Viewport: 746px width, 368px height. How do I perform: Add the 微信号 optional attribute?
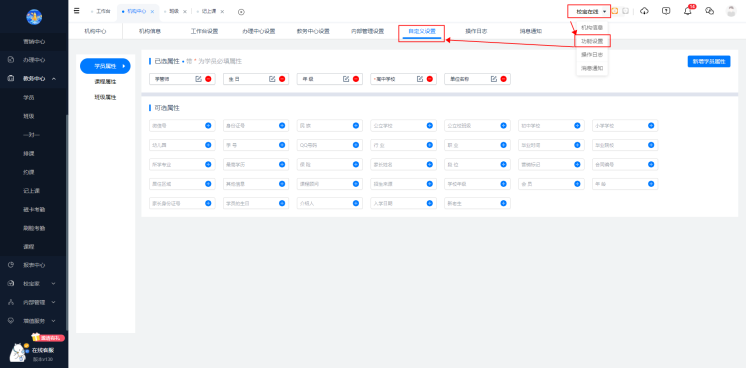click(208, 126)
